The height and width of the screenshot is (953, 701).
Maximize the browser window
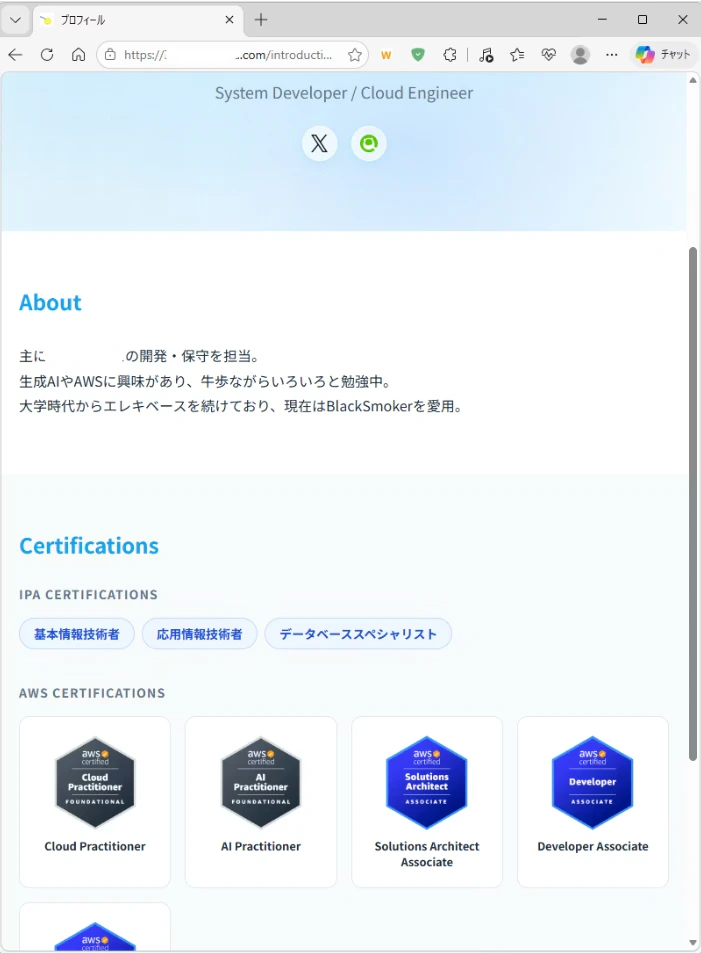pos(642,20)
